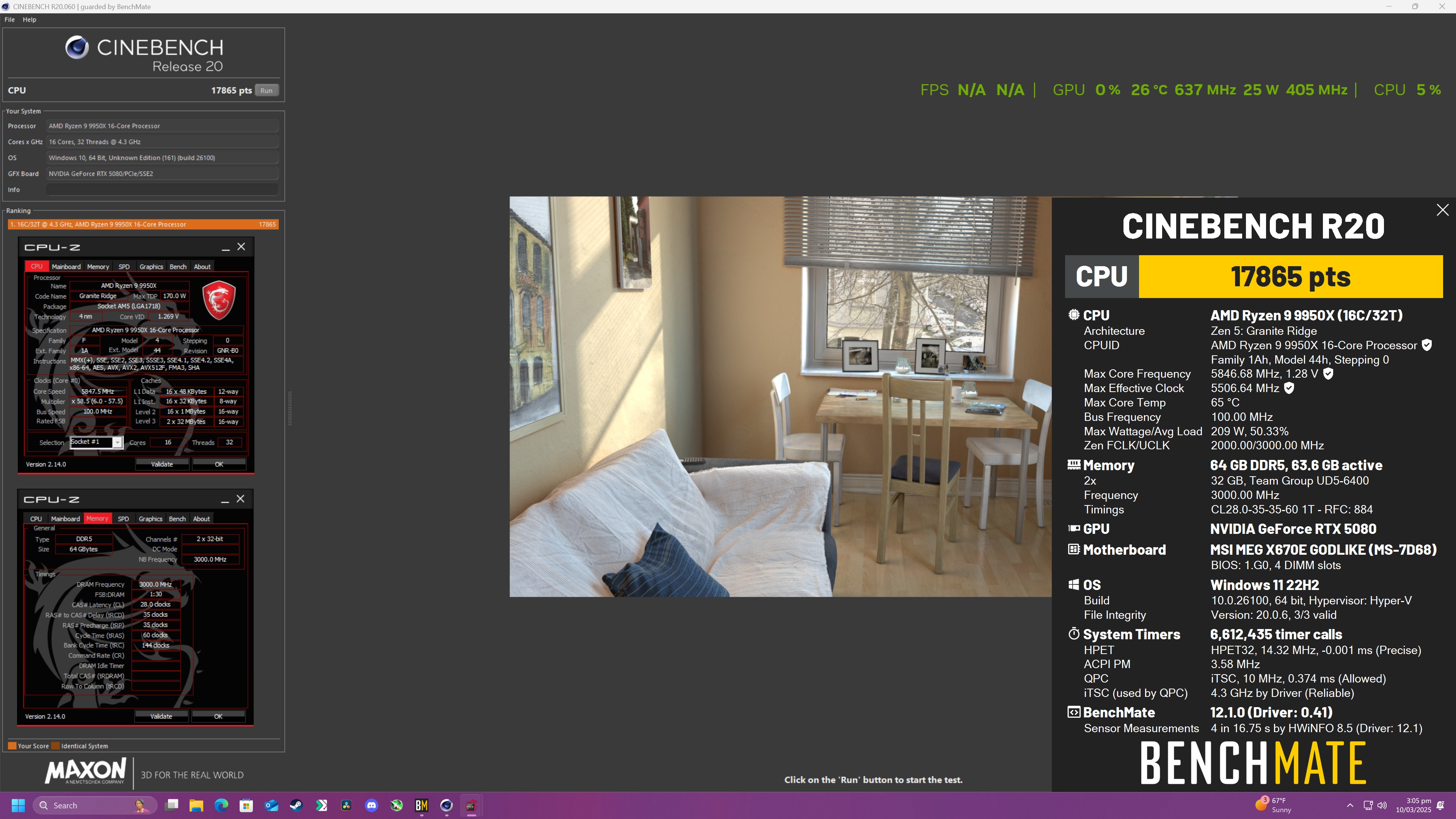Open Outlook from the taskbar
Screen dimensions: 1456x819
click(x=271, y=805)
